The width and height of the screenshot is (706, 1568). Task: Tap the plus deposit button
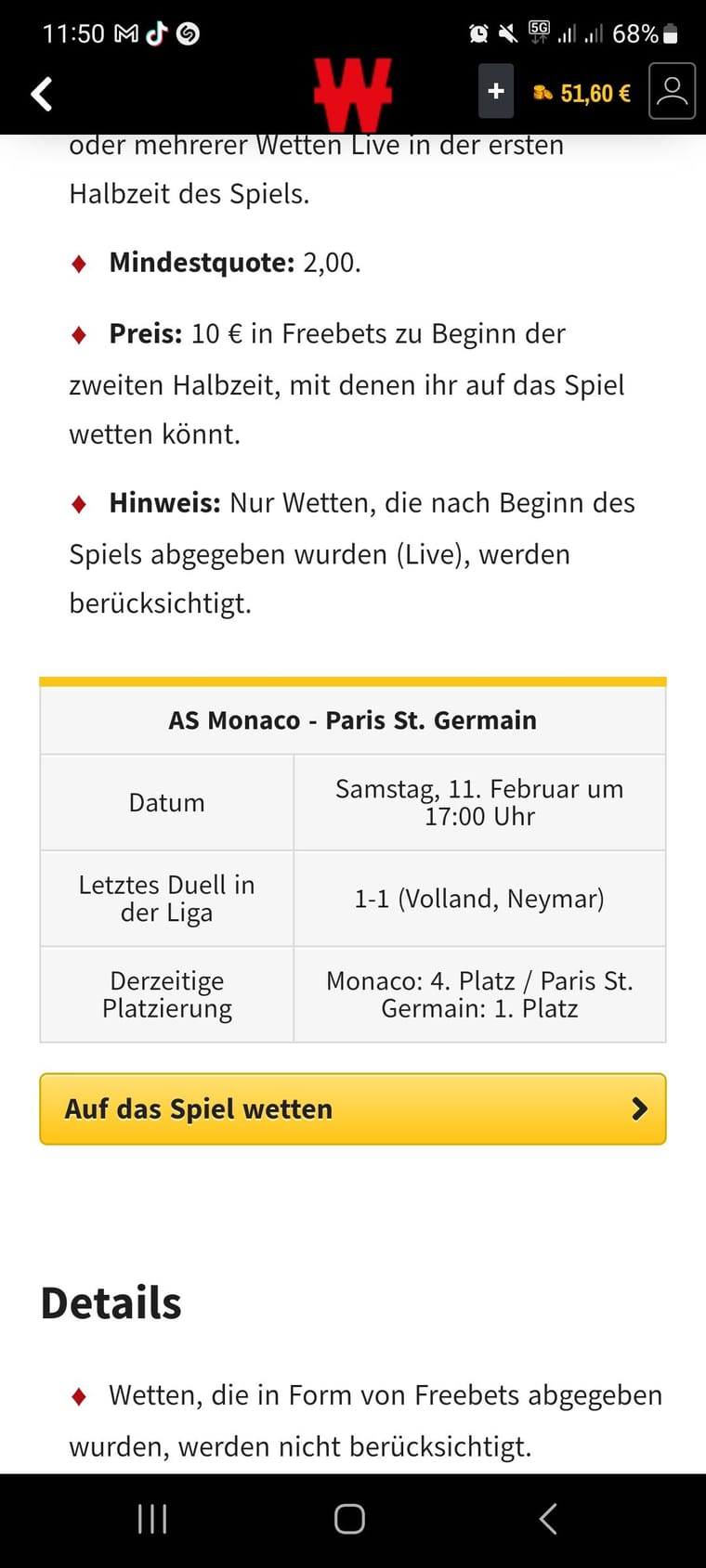496,91
